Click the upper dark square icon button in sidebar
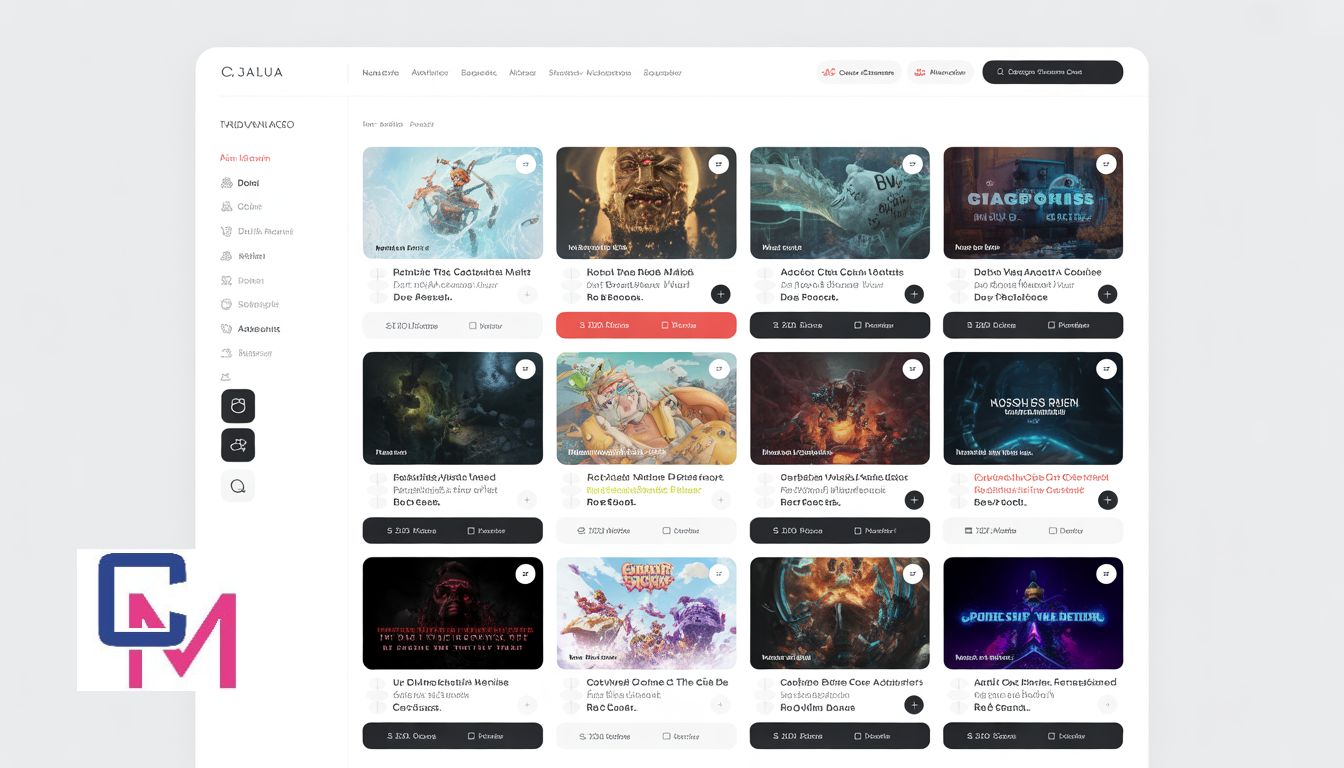 [x=238, y=406]
